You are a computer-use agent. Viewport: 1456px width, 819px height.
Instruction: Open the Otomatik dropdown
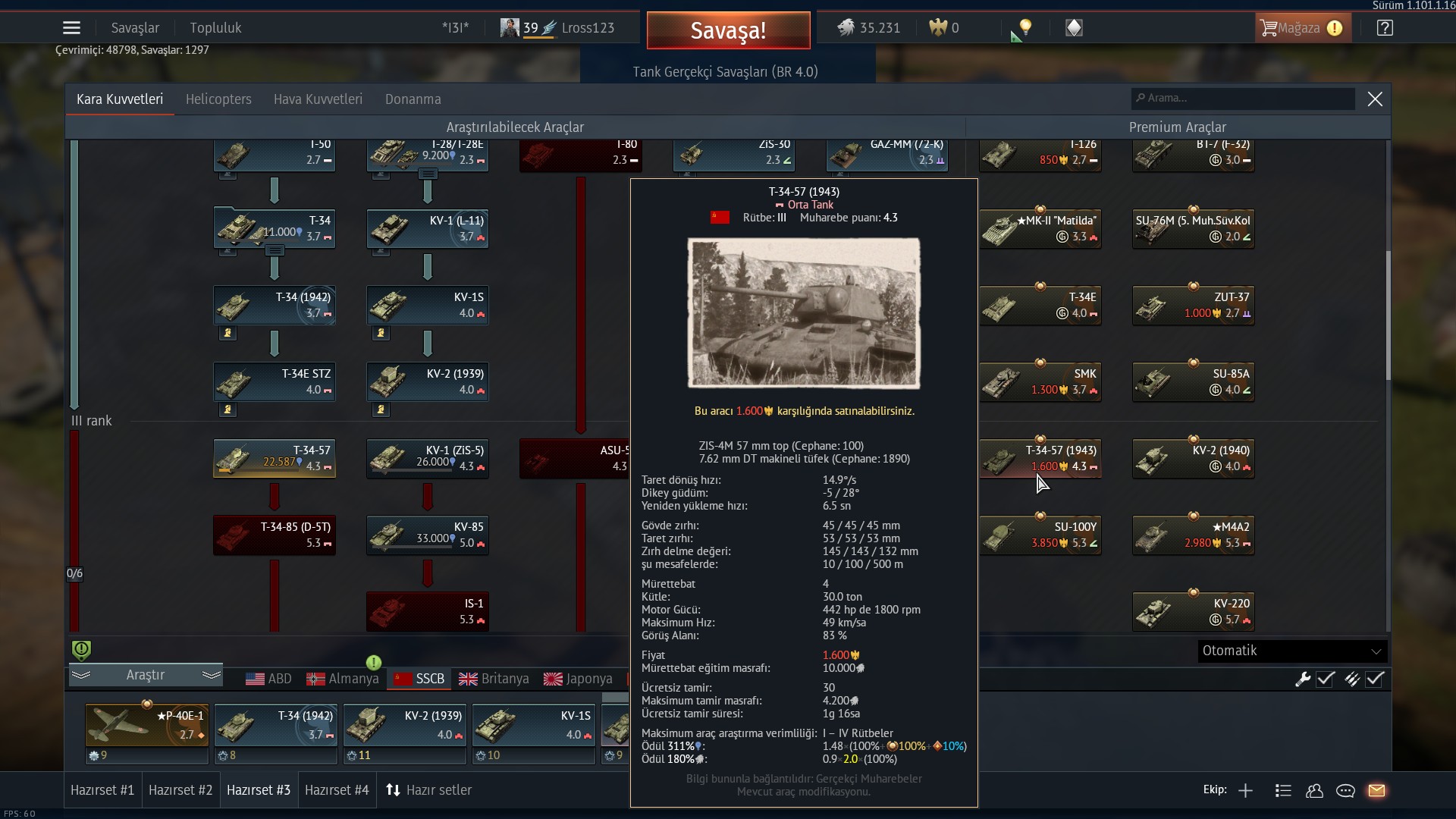tap(1292, 651)
